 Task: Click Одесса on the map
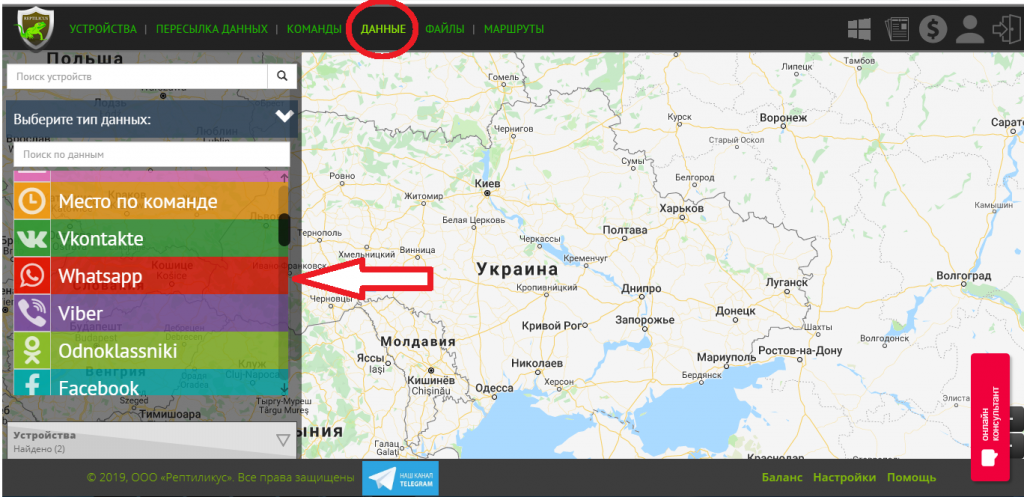494,389
